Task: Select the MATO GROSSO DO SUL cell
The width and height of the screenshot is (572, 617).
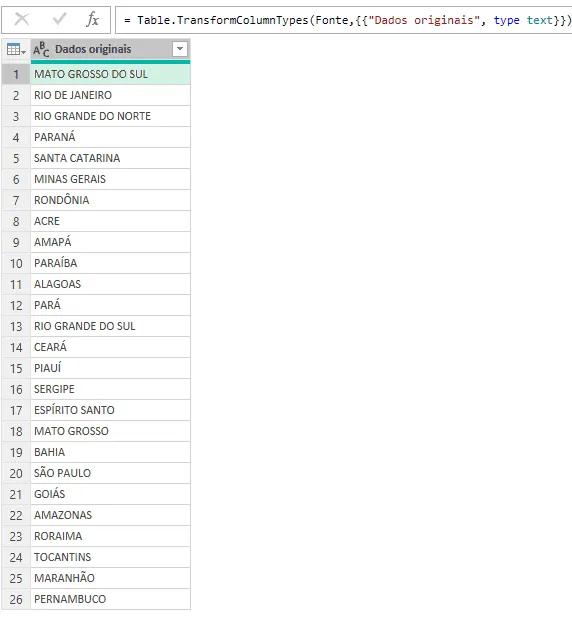Action: (x=111, y=74)
